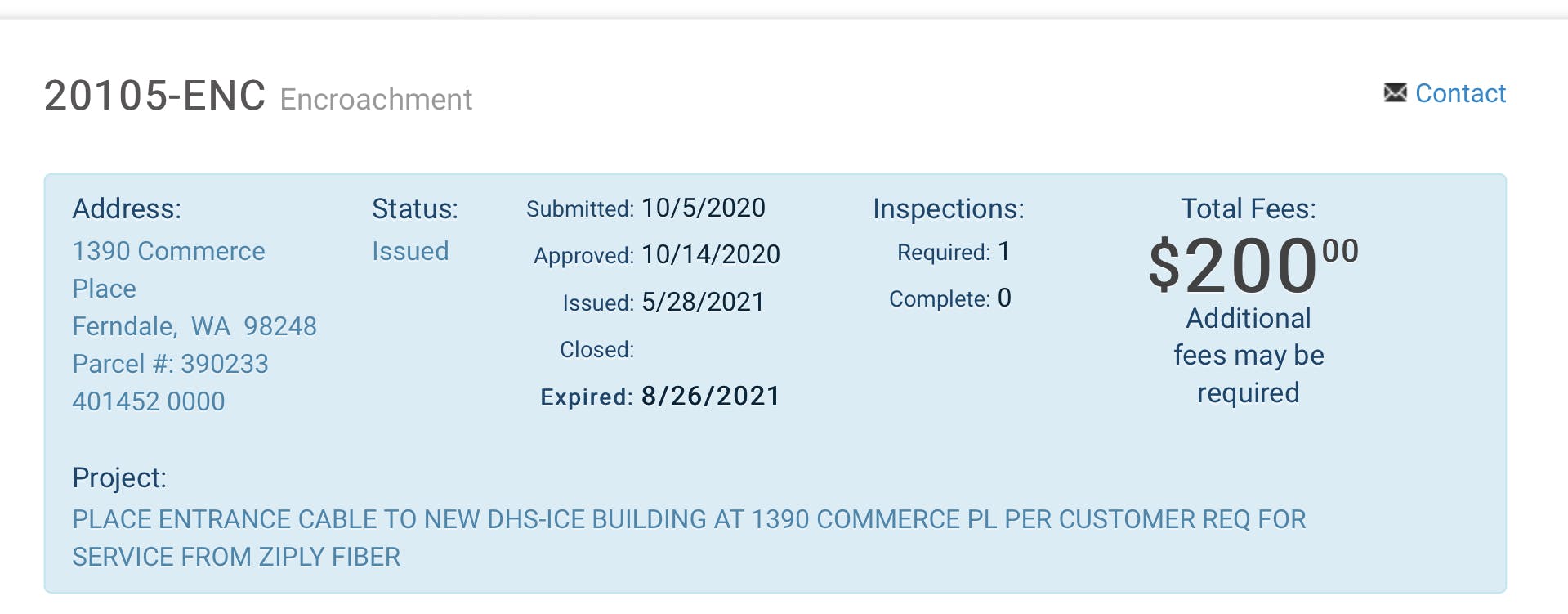
Task: Click the Ferndale, WA 98248 line
Action: [x=194, y=326]
